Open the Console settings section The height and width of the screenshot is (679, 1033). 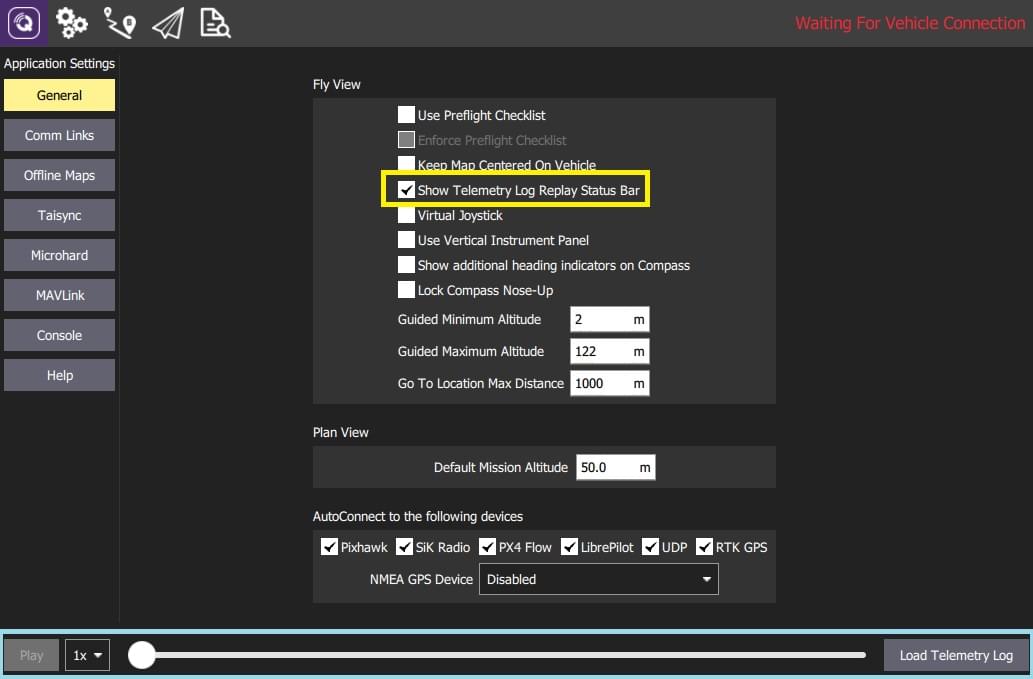coord(59,334)
